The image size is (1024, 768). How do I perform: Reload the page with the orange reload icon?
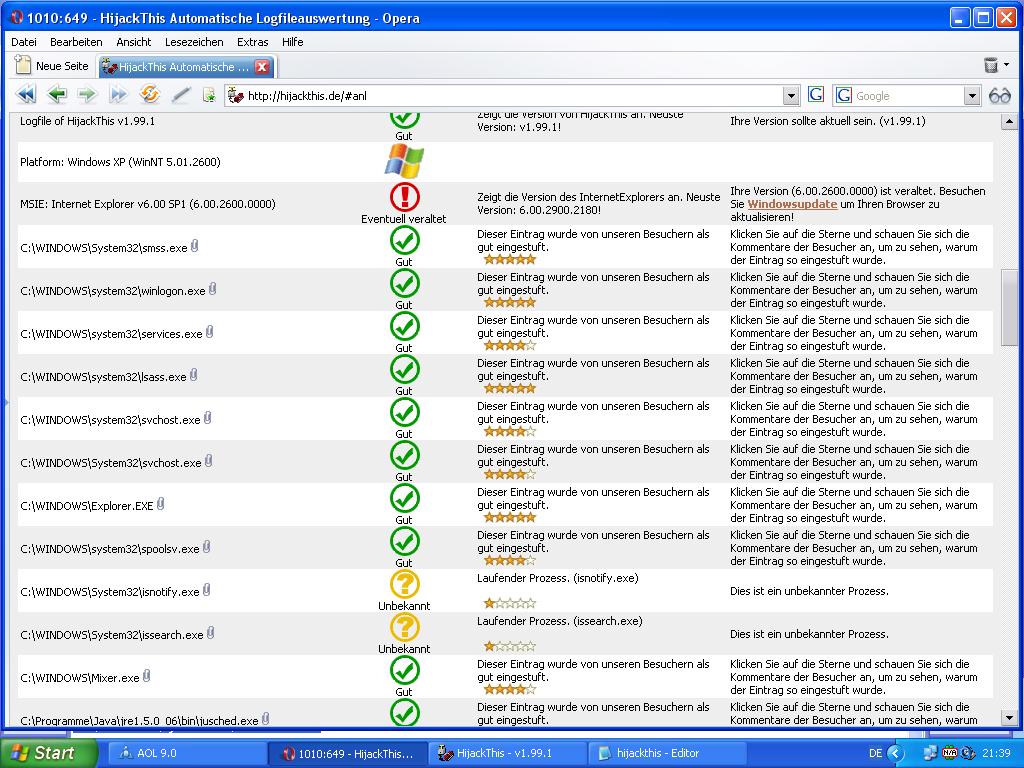click(150, 95)
